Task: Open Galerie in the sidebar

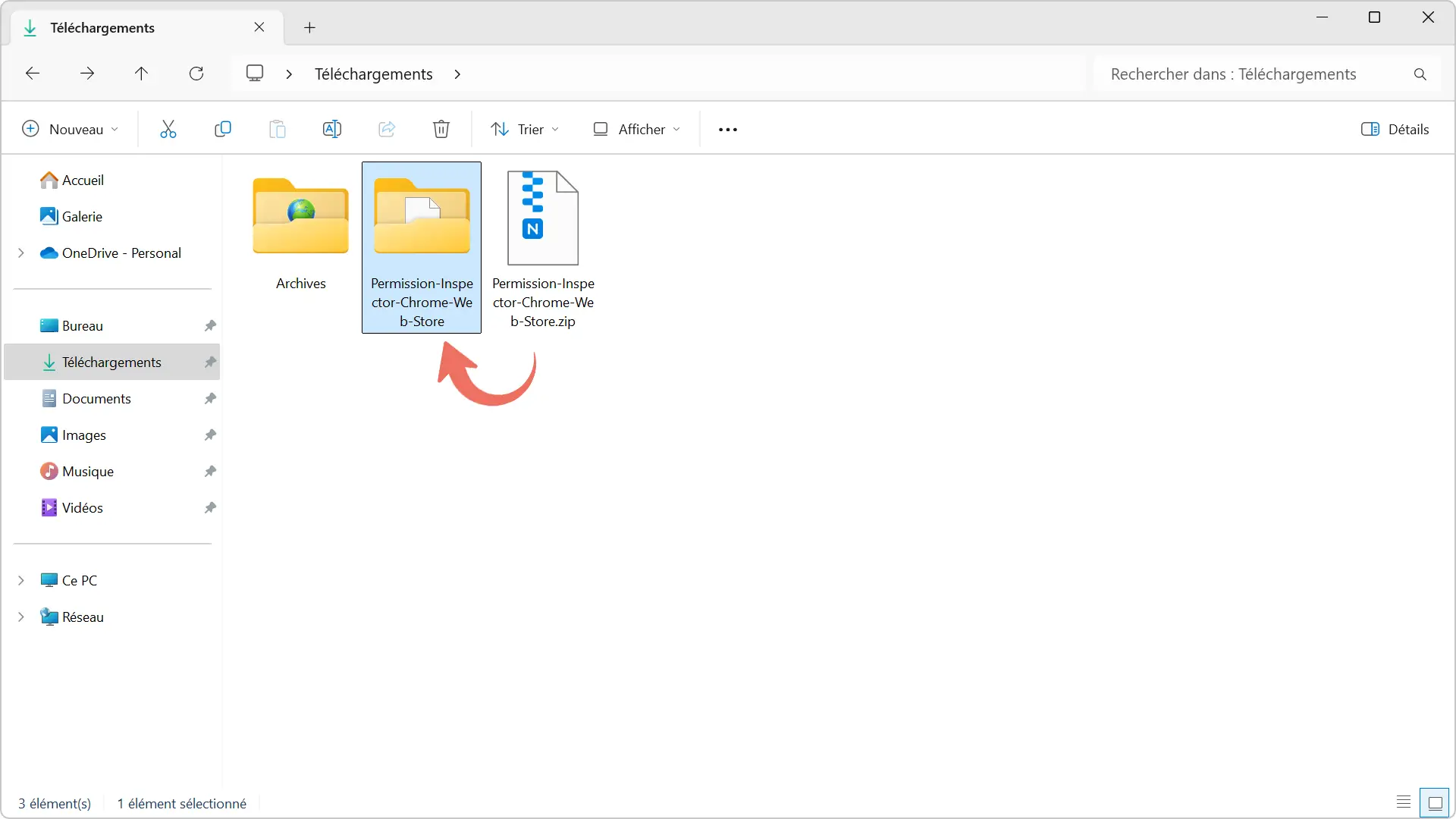Action: tap(71, 216)
